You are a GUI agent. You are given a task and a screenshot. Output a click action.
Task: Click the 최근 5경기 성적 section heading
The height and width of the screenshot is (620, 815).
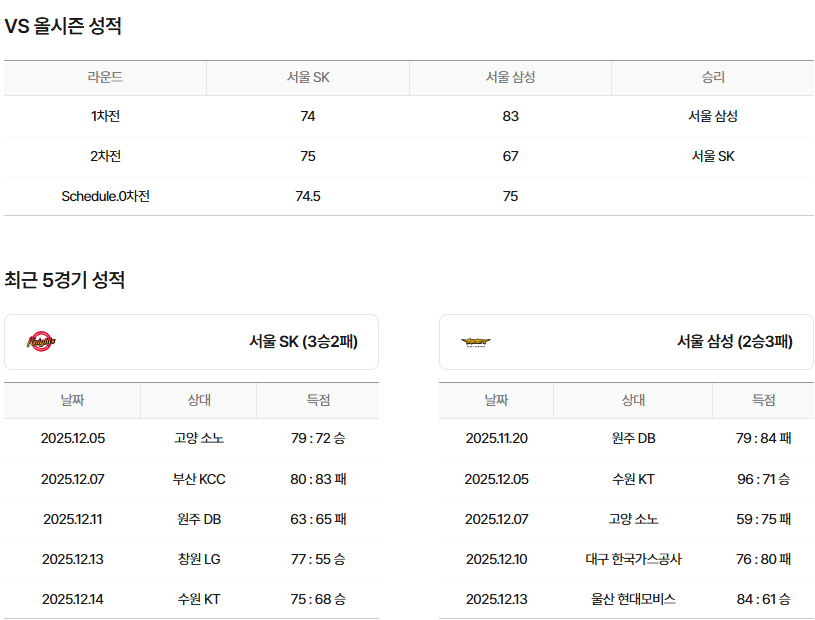65,280
